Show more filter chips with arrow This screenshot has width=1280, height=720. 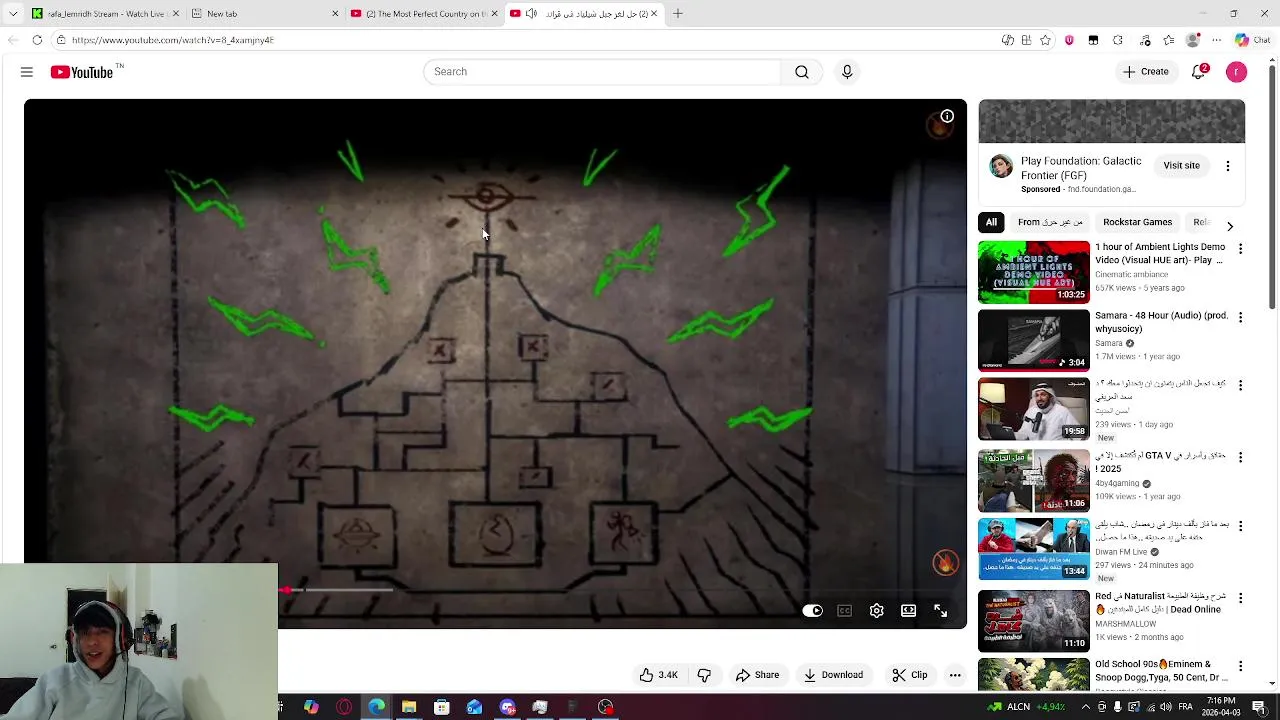(x=1230, y=226)
